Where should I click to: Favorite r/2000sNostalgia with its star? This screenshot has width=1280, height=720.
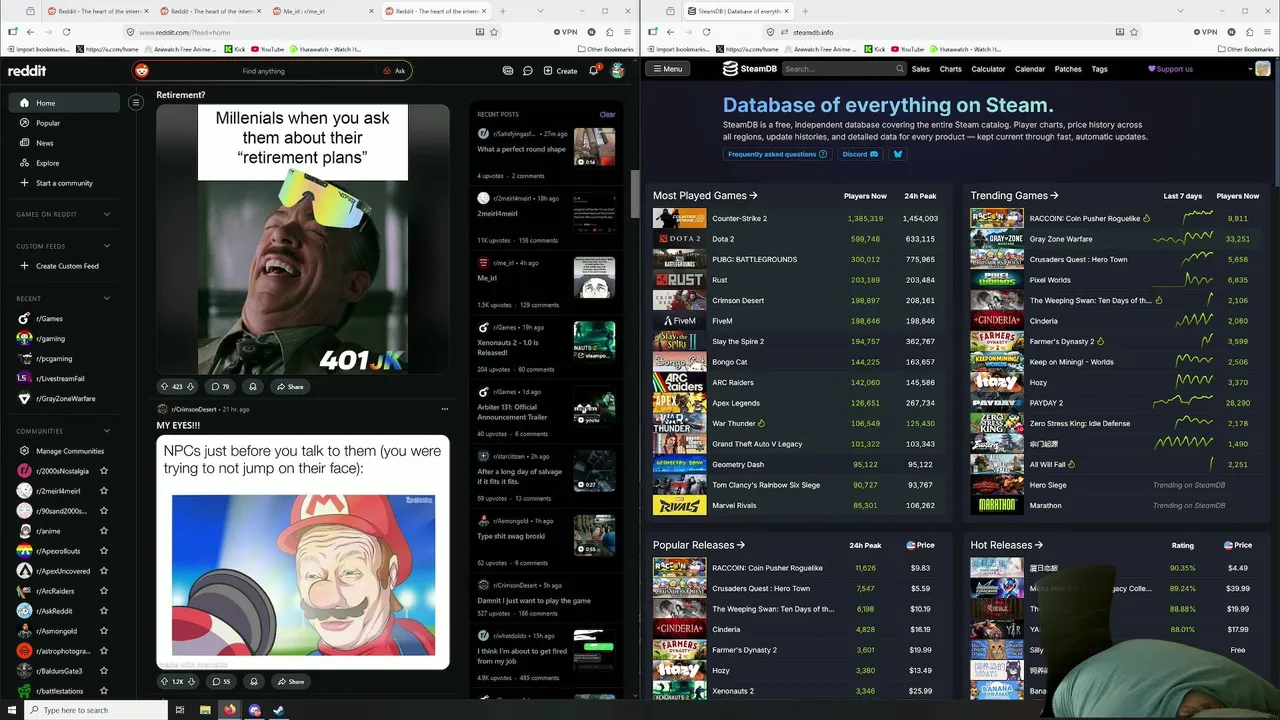(x=104, y=471)
